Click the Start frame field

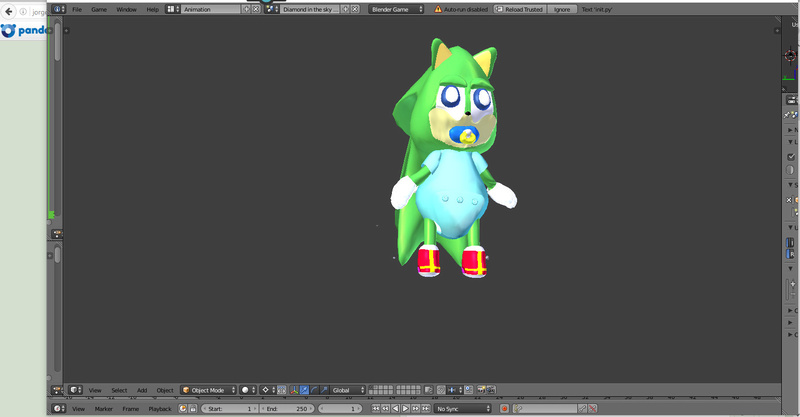point(230,408)
